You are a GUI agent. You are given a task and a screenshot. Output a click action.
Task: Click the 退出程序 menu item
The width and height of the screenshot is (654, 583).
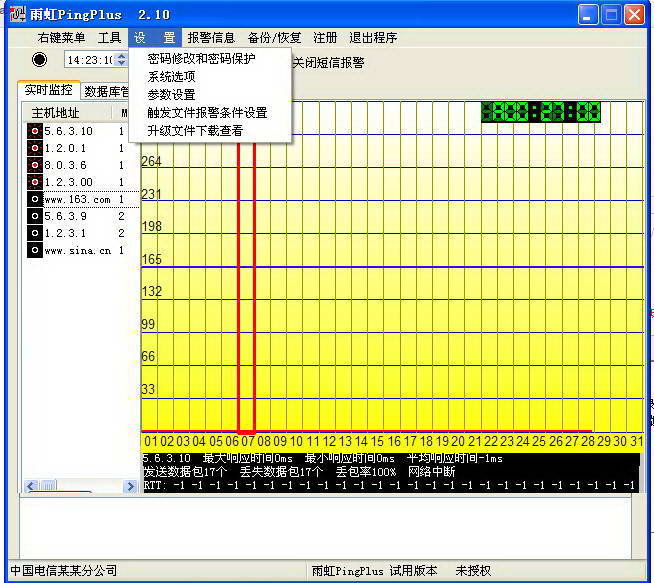(373, 38)
